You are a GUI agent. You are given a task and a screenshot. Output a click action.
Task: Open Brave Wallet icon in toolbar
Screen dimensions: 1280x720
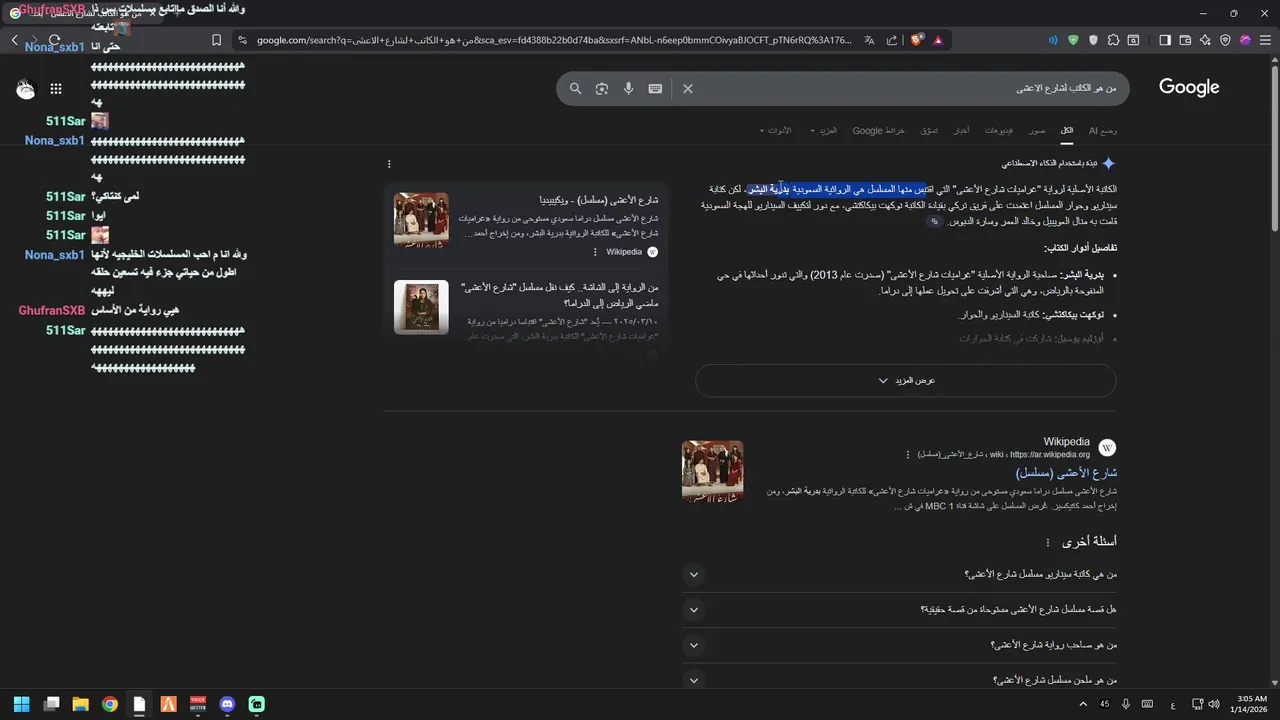(x=1185, y=40)
